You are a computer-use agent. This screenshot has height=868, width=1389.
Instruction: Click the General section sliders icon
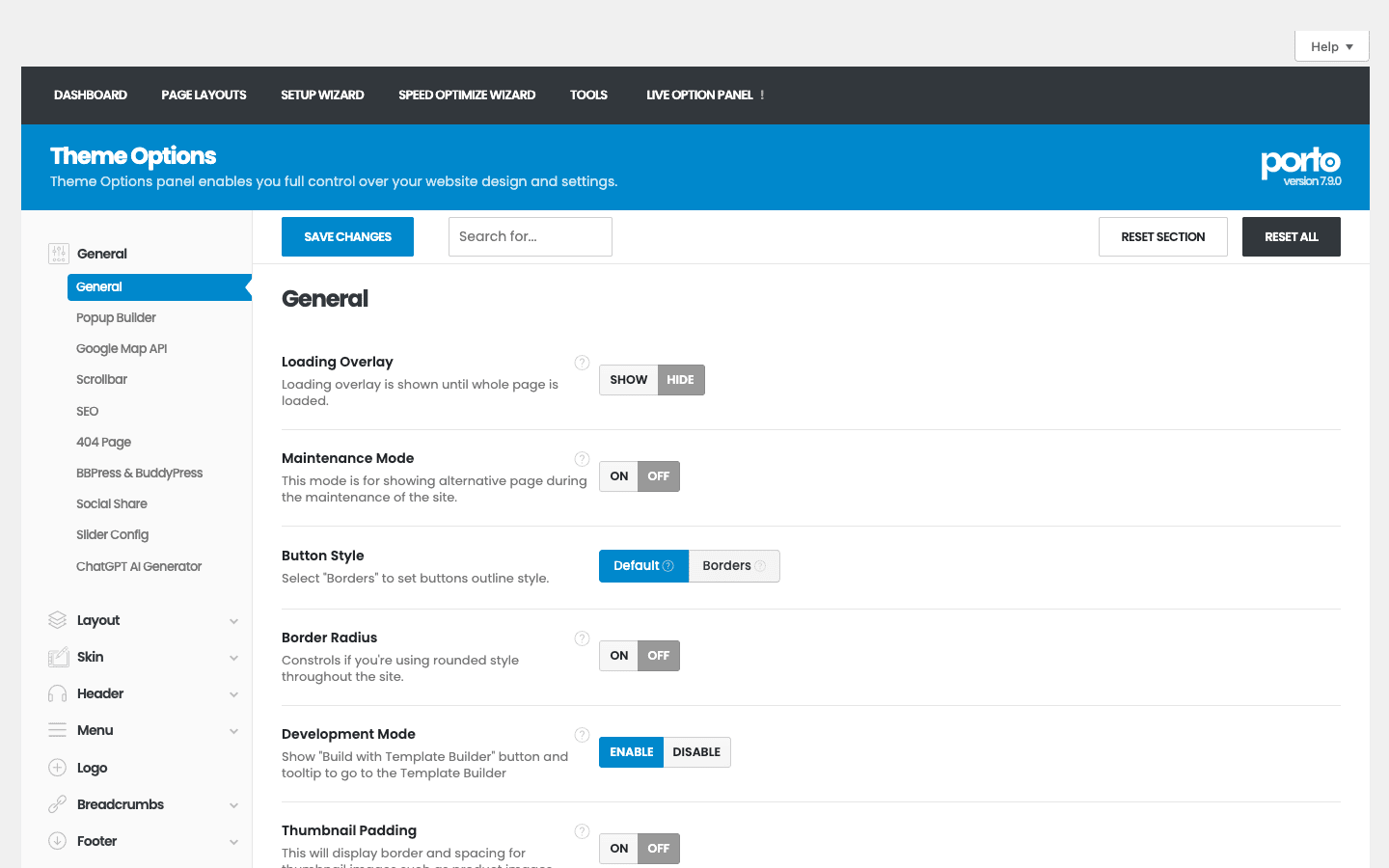click(x=59, y=254)
